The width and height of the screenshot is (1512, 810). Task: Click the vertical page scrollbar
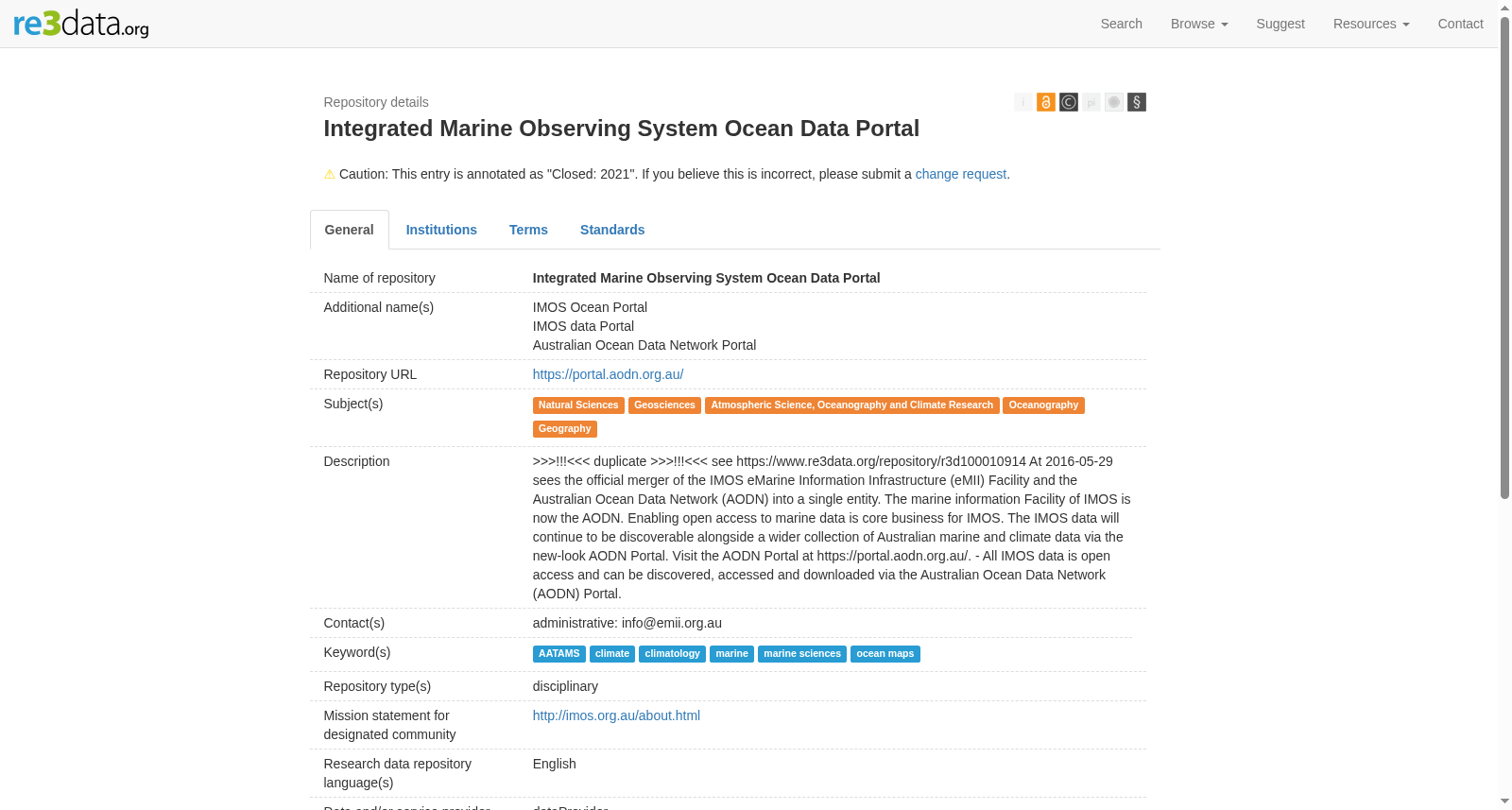click(1505, 255)
